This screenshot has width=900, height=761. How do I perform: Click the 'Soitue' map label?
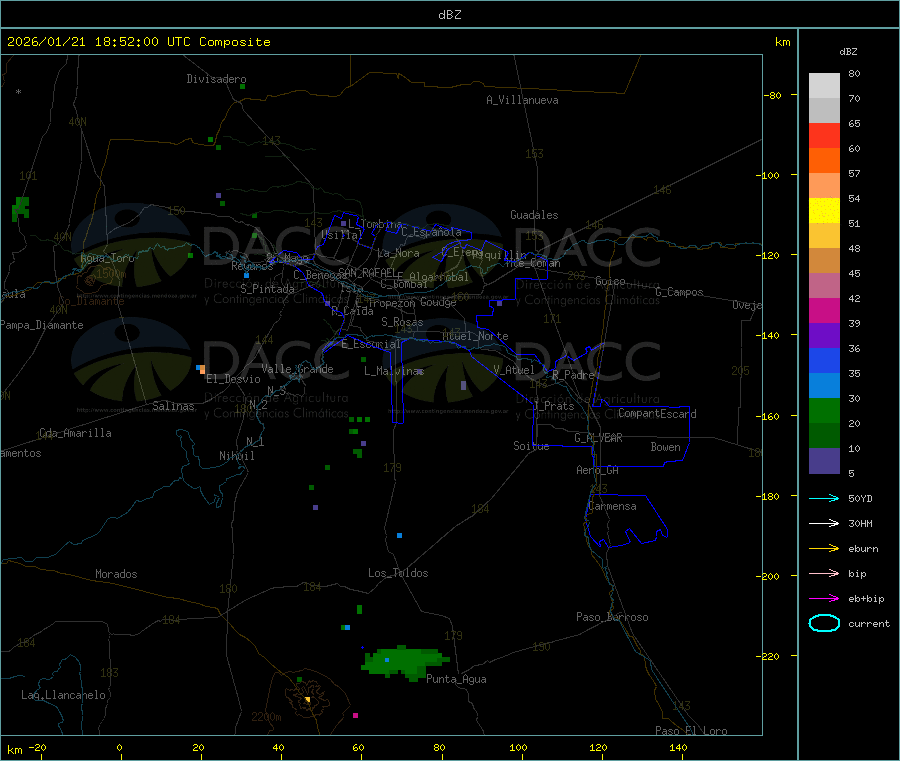click(531, 446)
